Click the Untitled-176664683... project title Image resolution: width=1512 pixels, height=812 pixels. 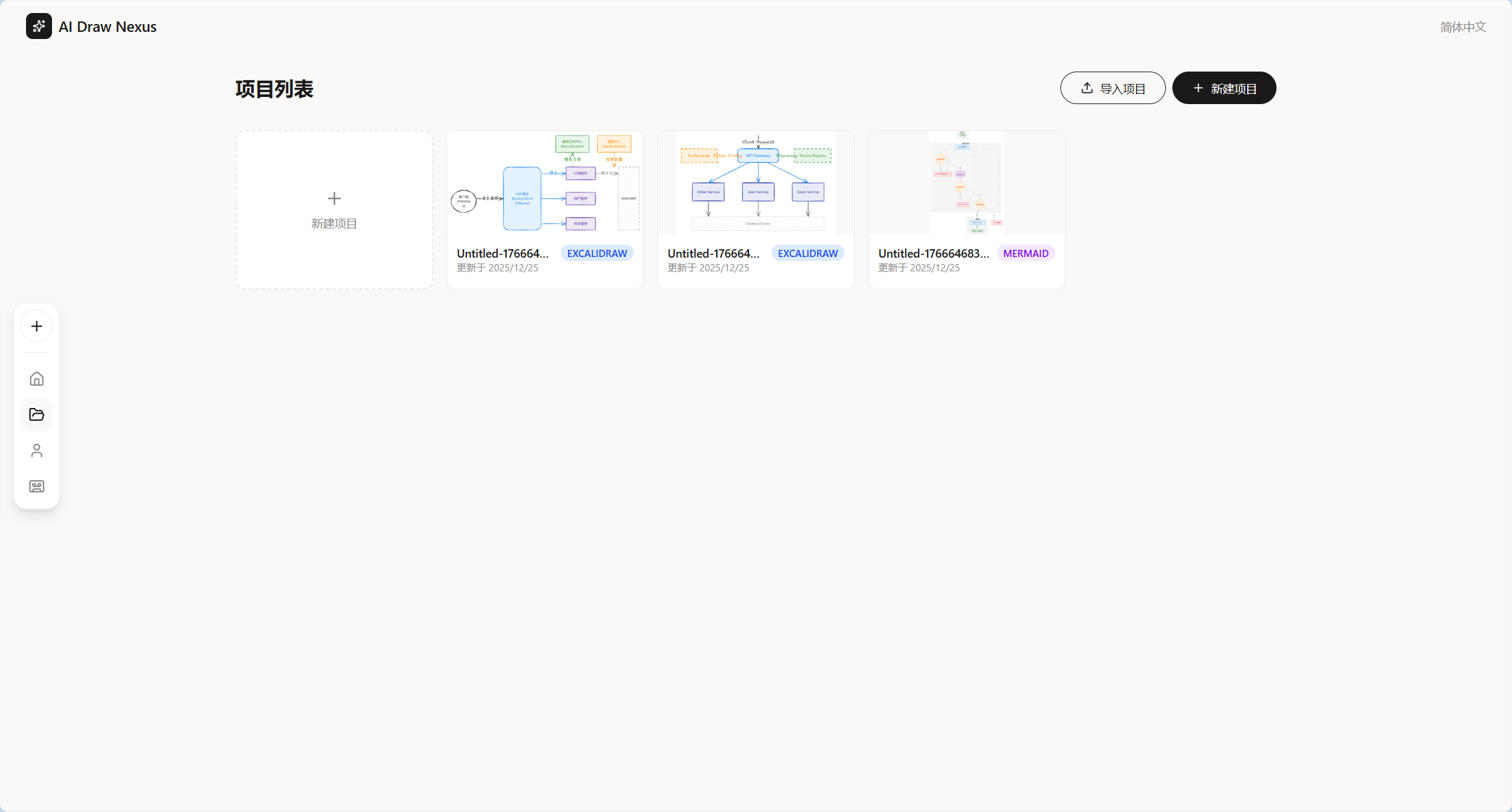tap(934, 254)
